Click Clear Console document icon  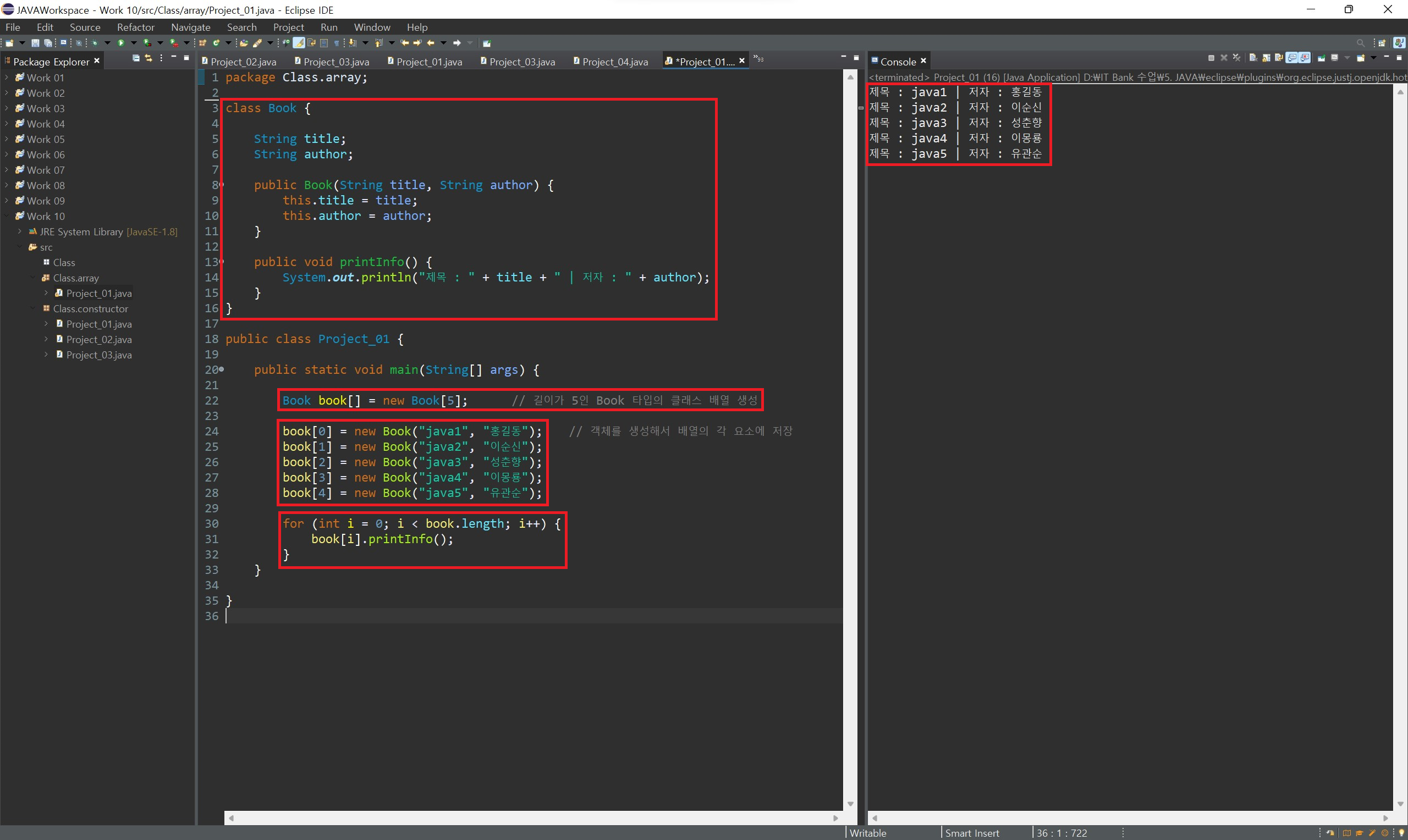pyautogui.click(x=1253, y=58)
